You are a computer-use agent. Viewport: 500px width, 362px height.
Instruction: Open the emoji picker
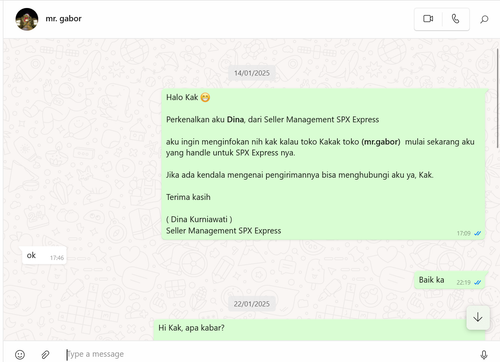coord(20,354)
